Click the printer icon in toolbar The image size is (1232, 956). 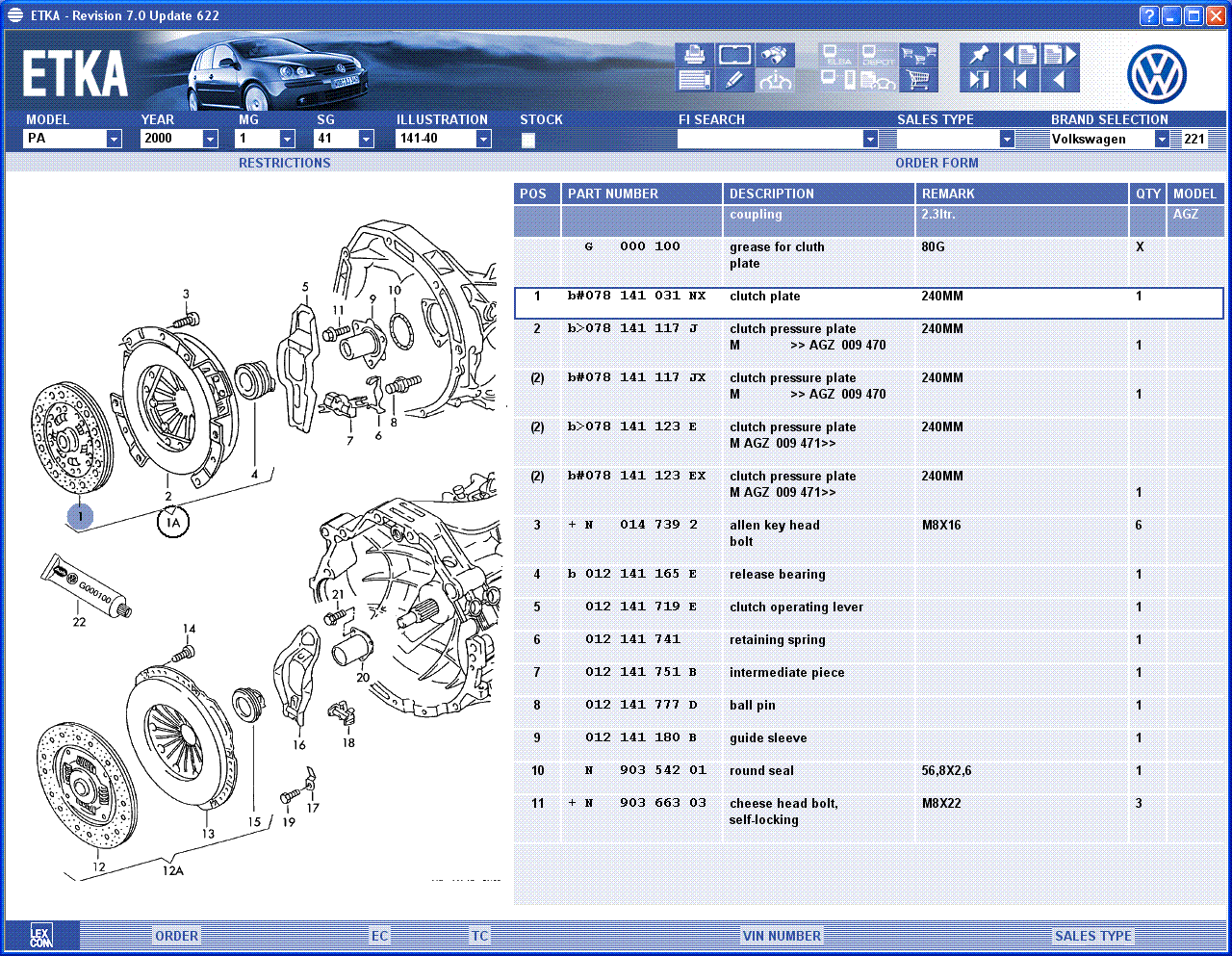[694, 55]
